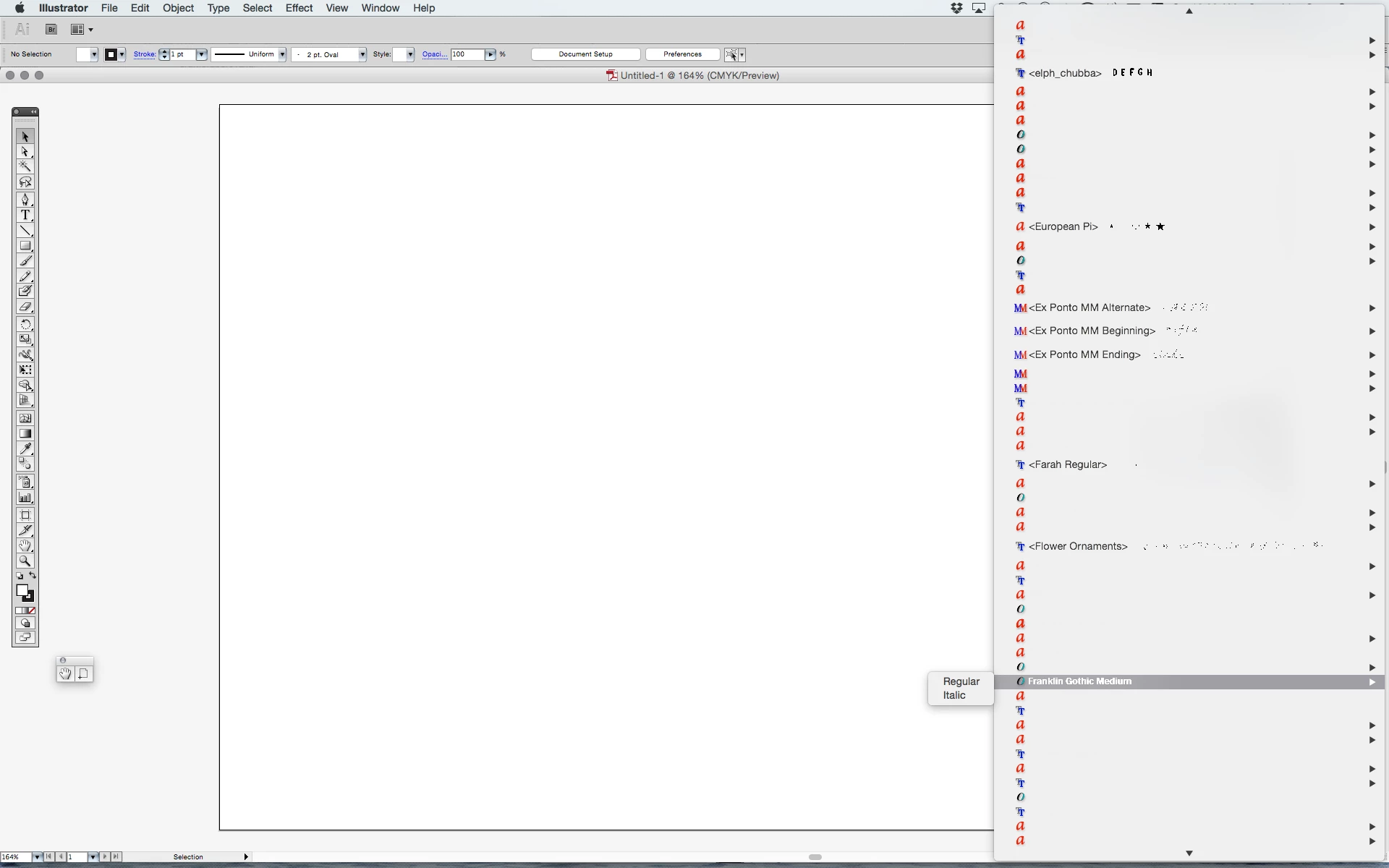Open the stroke weight dropdown
The image size is (1389, 868).
202,54
